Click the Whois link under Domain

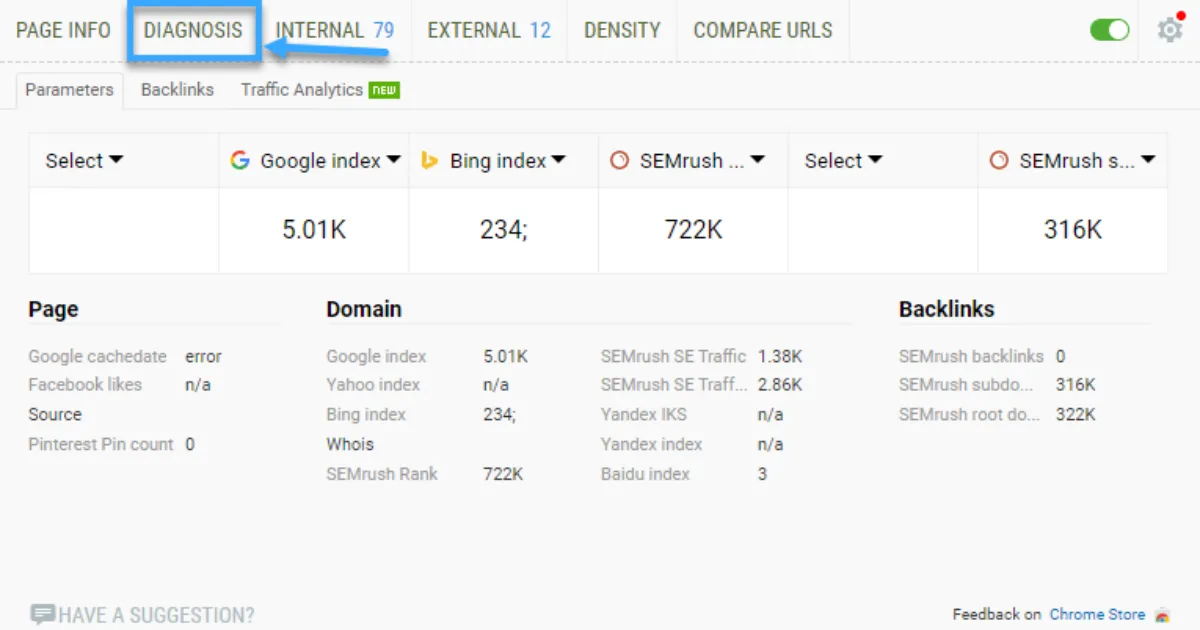(350, 444)
